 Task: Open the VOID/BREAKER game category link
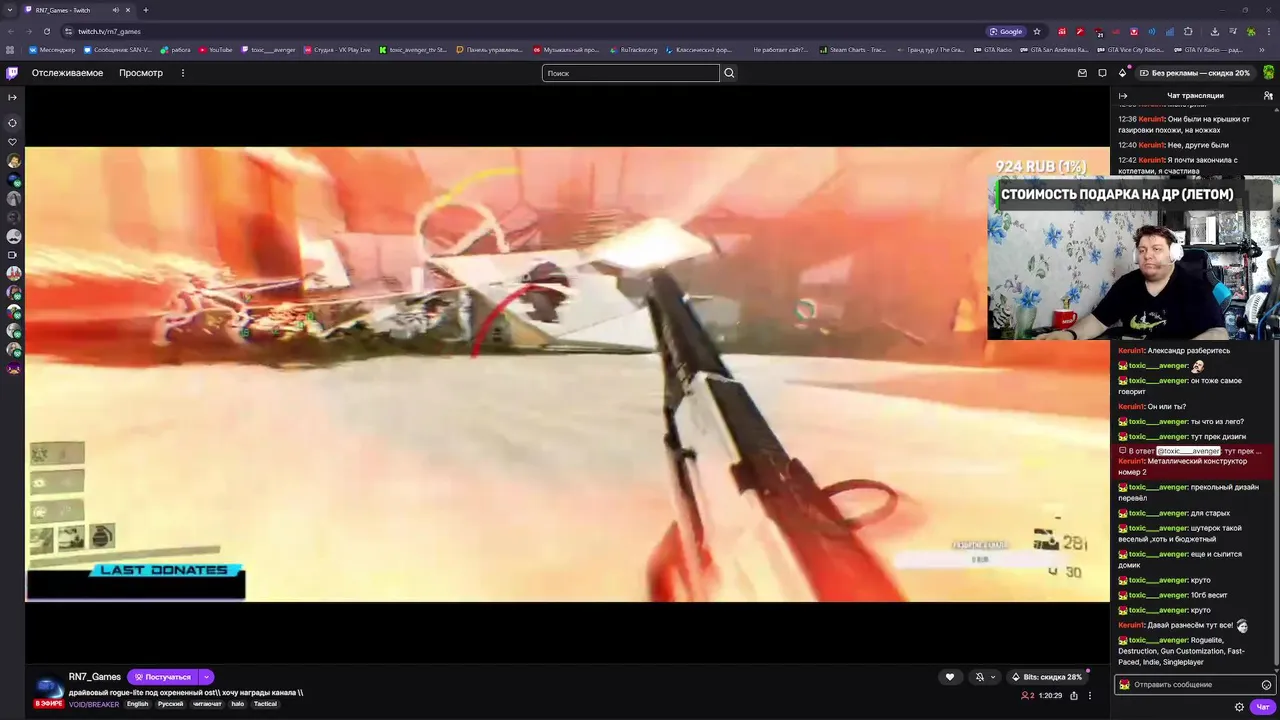(x=94, y=704)
